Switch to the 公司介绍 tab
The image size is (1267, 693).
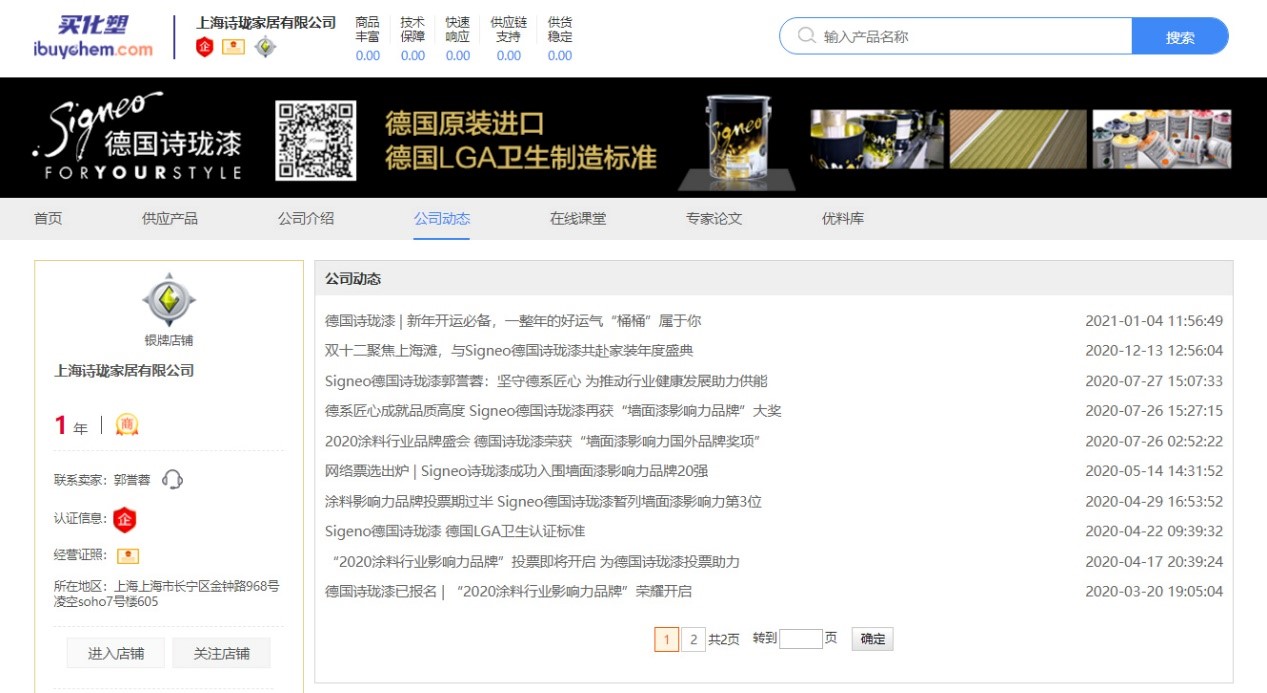[x=306, y=219]
